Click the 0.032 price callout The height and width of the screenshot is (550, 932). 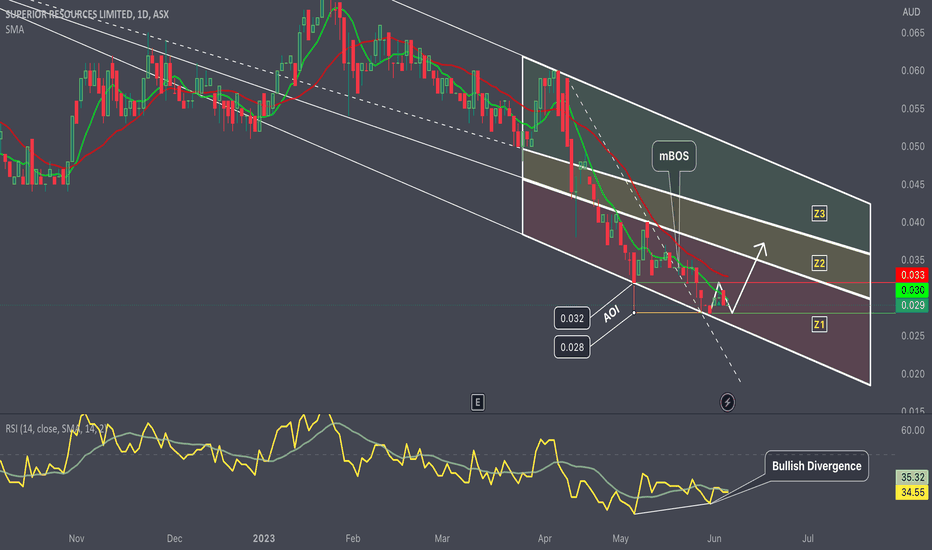pos(572,318)
